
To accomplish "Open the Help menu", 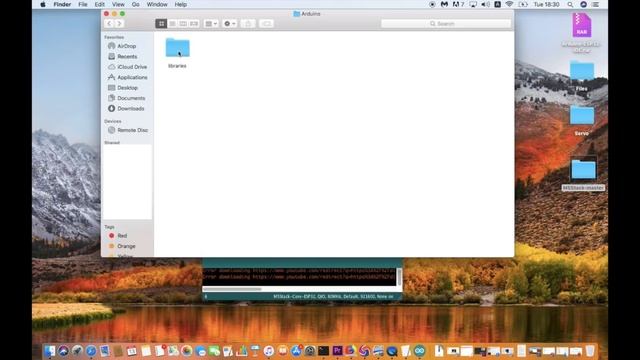I will (180, 4).
